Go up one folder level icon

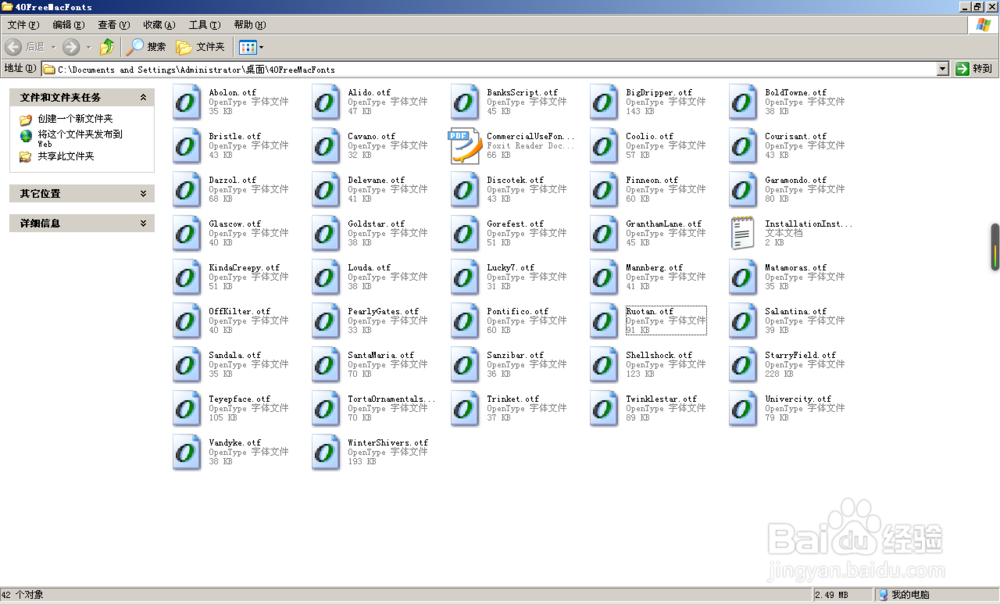107,47
